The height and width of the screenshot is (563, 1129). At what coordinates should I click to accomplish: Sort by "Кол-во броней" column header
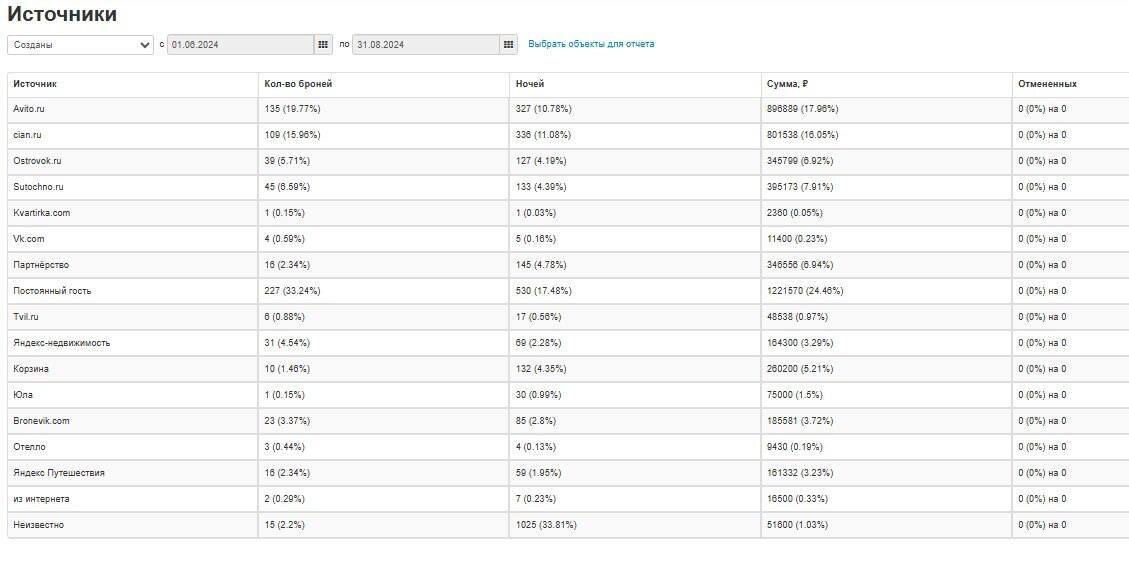(297, 84)
